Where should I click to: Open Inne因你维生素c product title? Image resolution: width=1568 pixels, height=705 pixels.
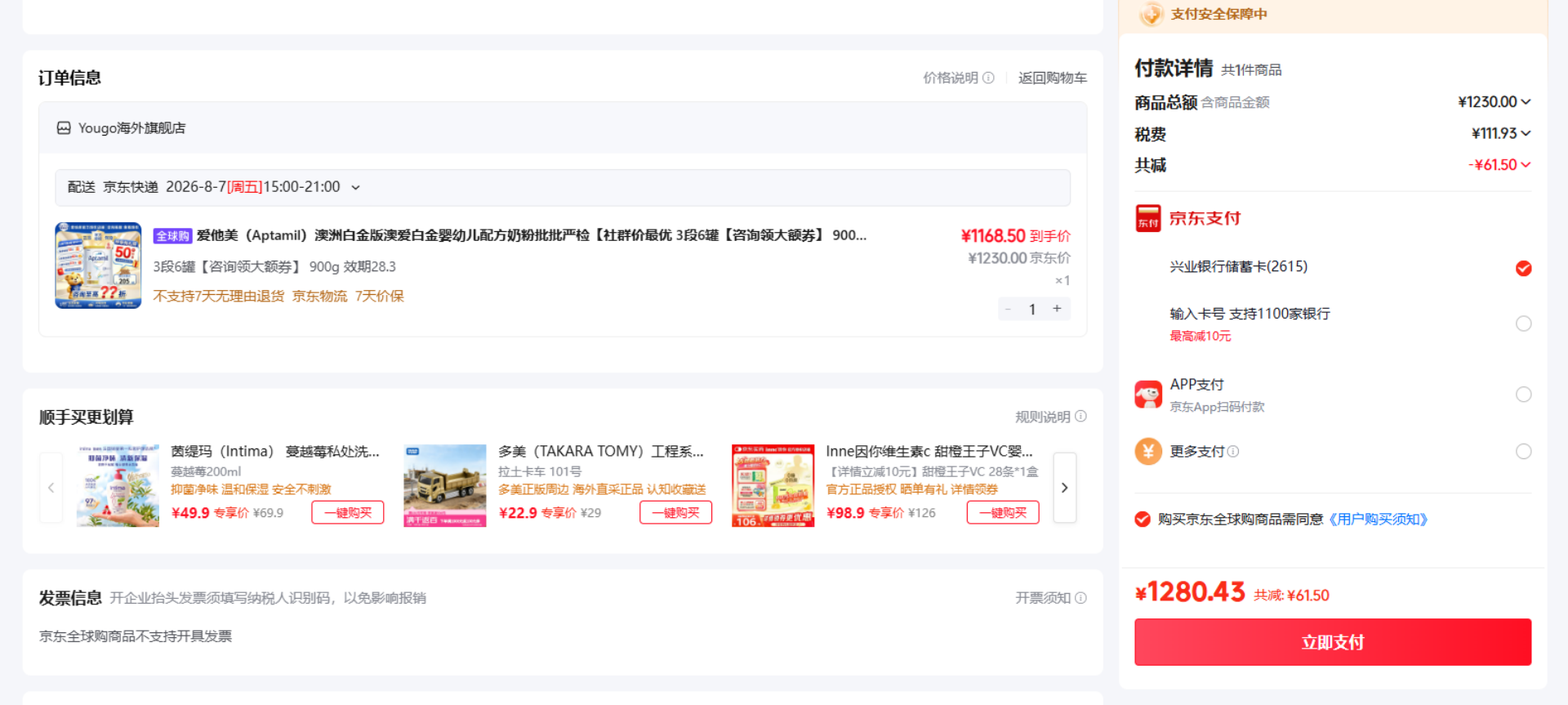point(929,452)
